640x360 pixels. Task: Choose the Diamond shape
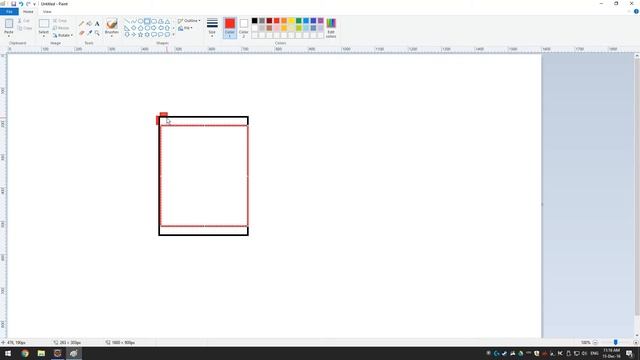click(x=133, y=28)
